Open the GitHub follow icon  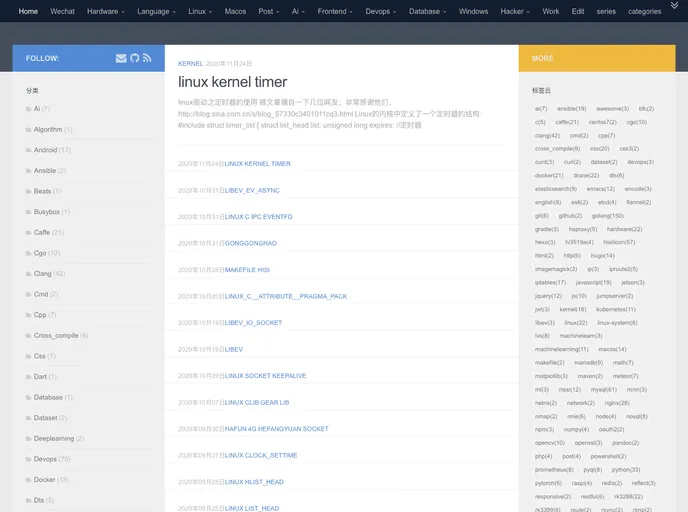point(135,58)
